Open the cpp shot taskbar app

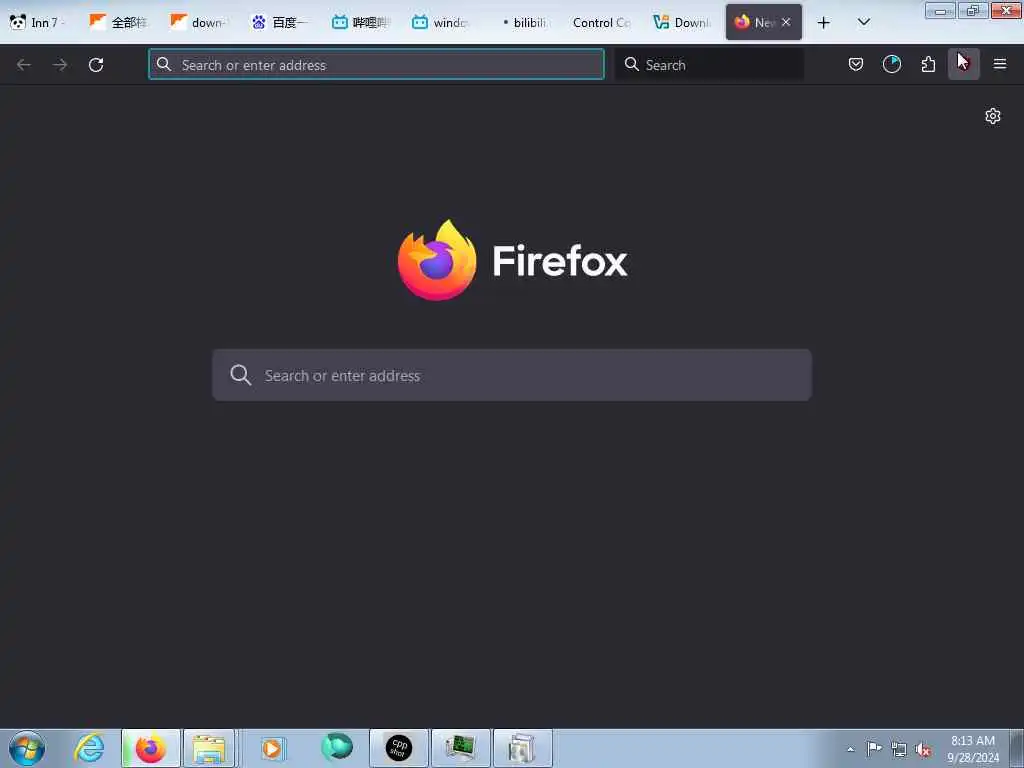399,748
